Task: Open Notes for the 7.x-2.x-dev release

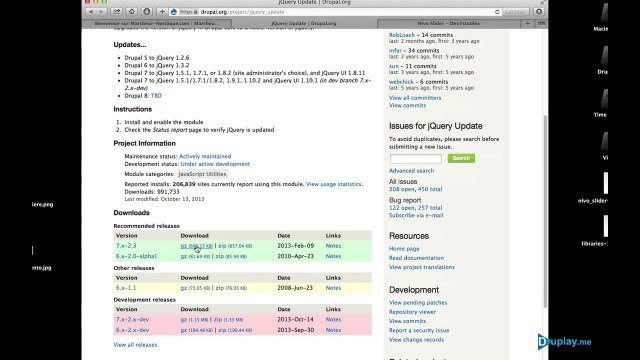Action: click(x=333, y=320)
